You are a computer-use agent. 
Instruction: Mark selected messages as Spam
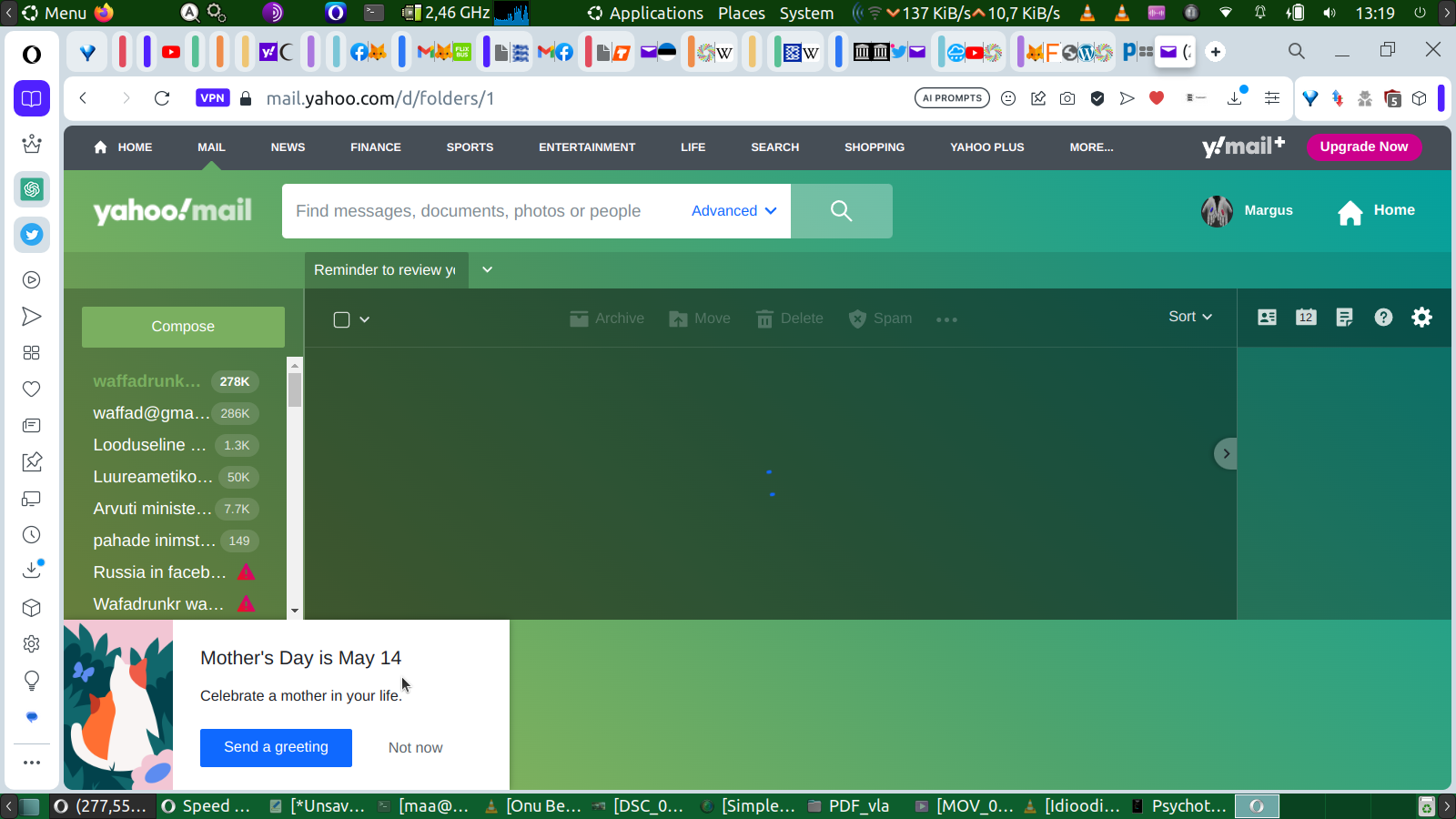(x=880, y=318)
